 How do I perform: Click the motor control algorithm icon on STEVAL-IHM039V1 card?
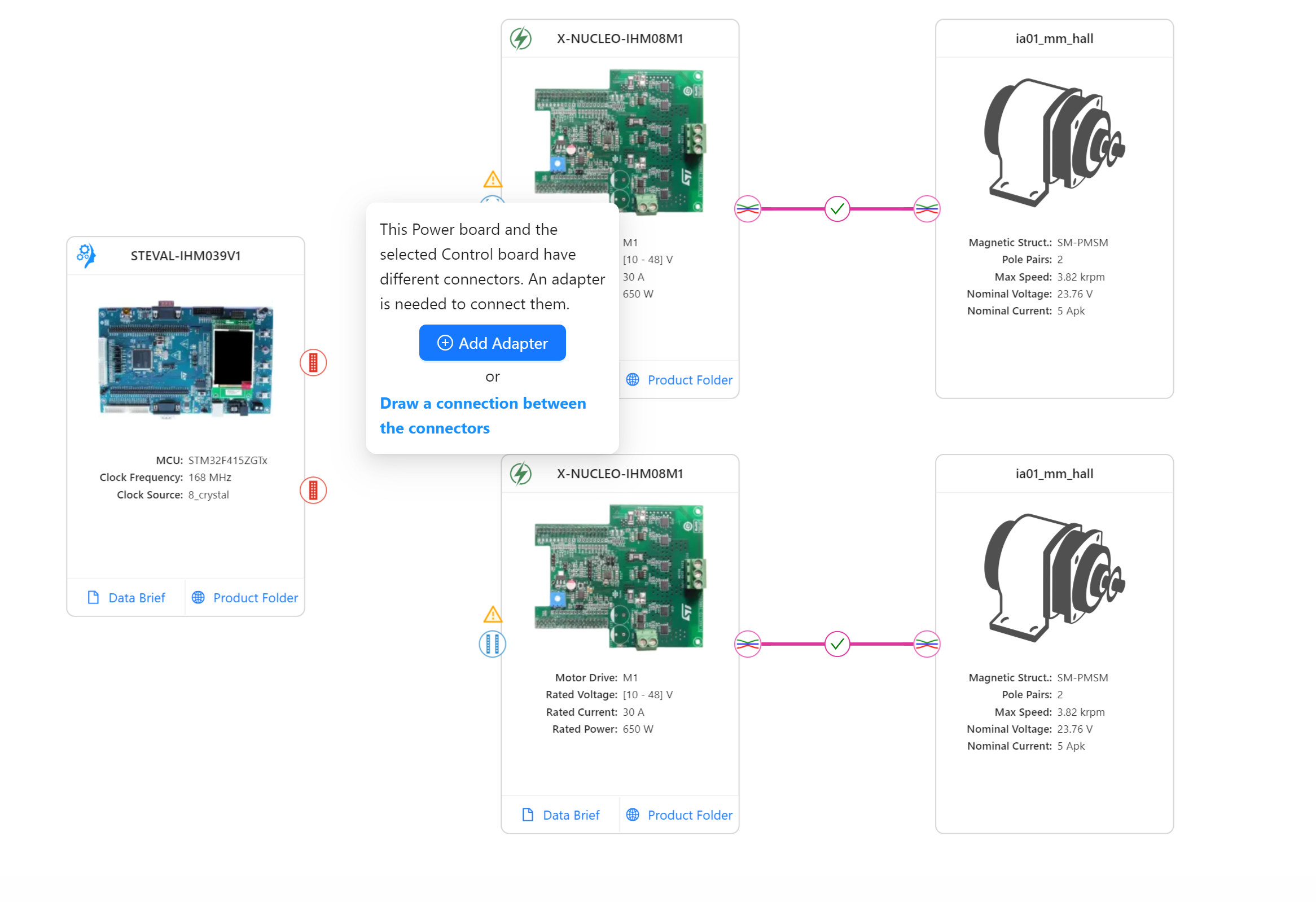click(85, 255)
